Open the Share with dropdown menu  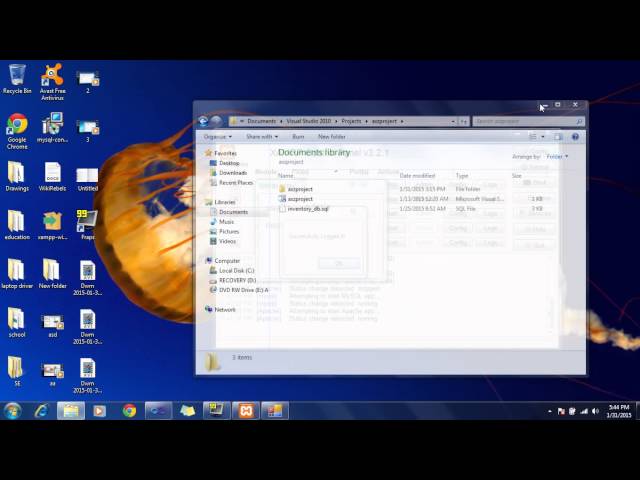coord(262,137)
